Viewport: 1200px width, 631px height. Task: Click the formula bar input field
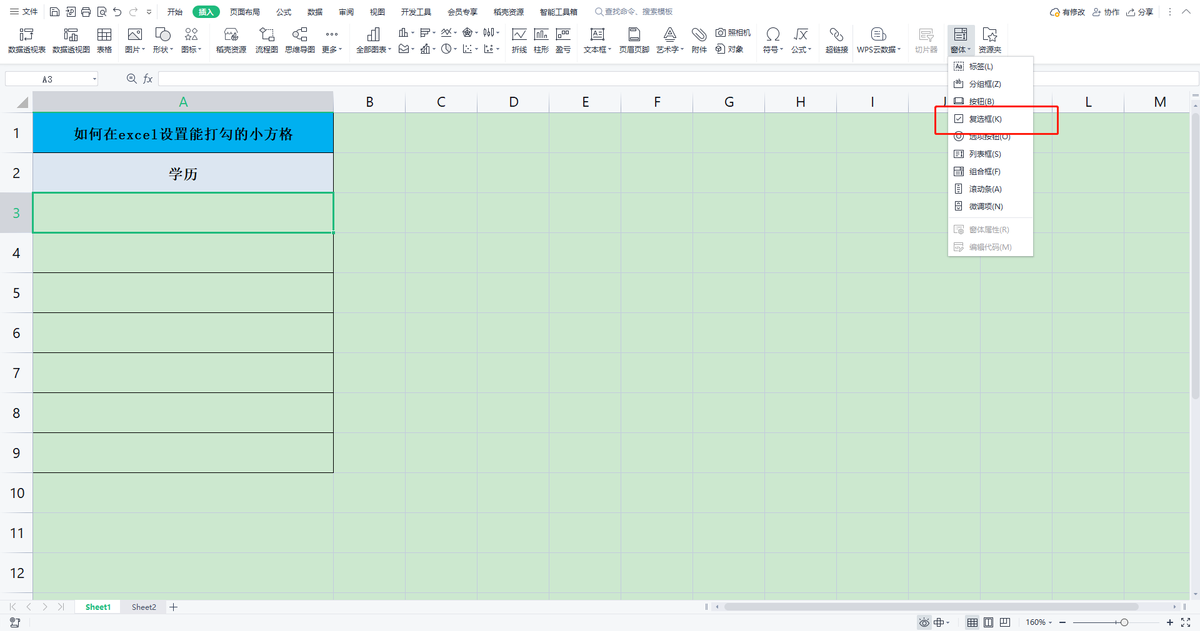[x=676, y=78]
